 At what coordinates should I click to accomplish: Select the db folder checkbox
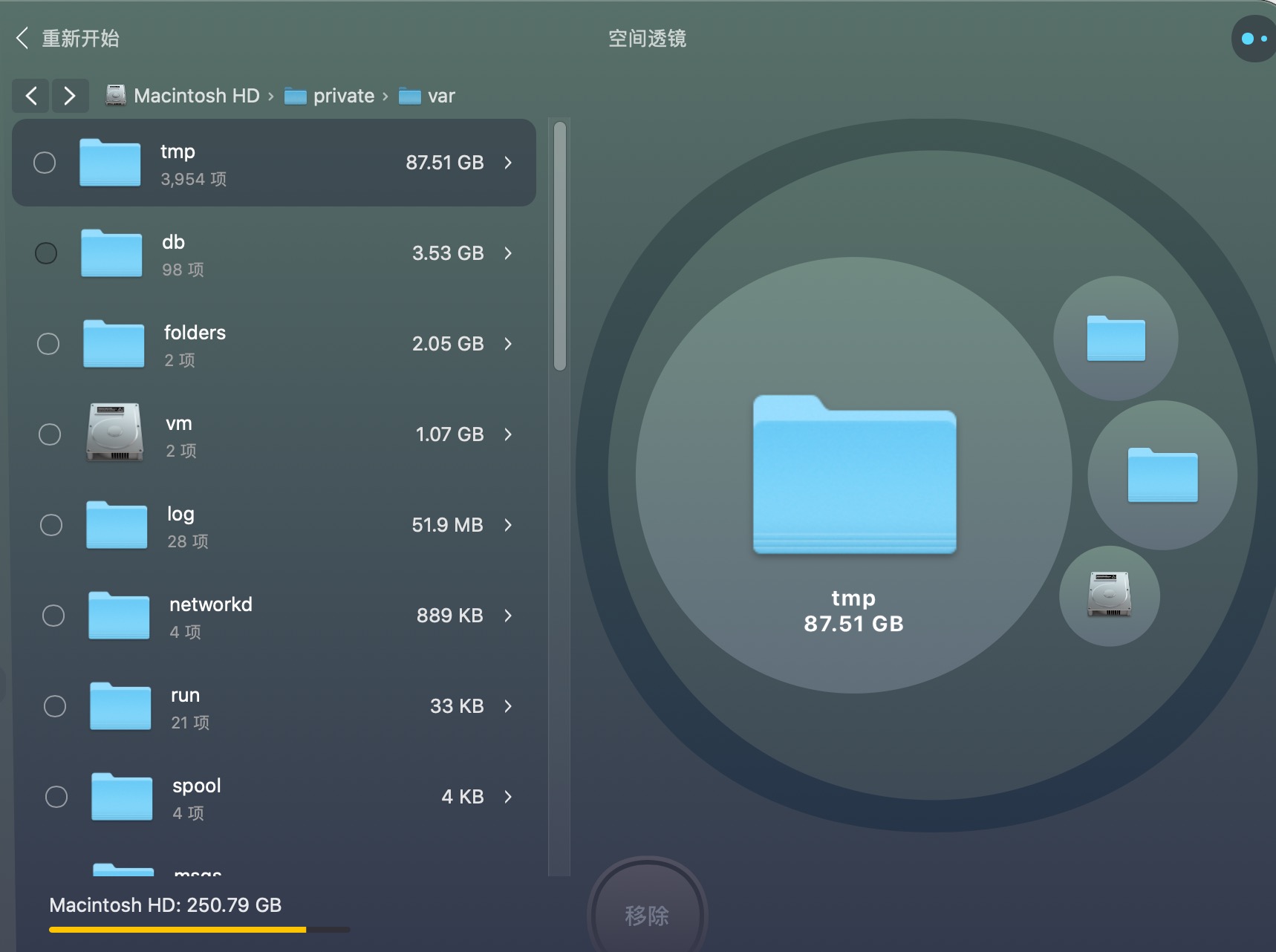click(46, 253)
